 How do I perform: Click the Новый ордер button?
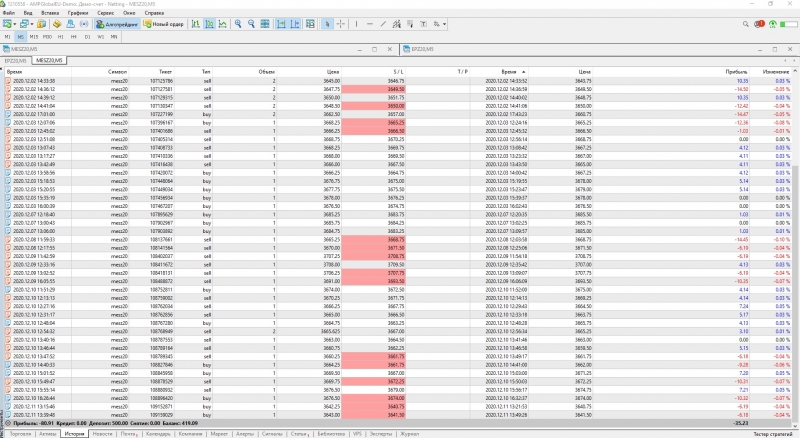click(x=163, y=24)
